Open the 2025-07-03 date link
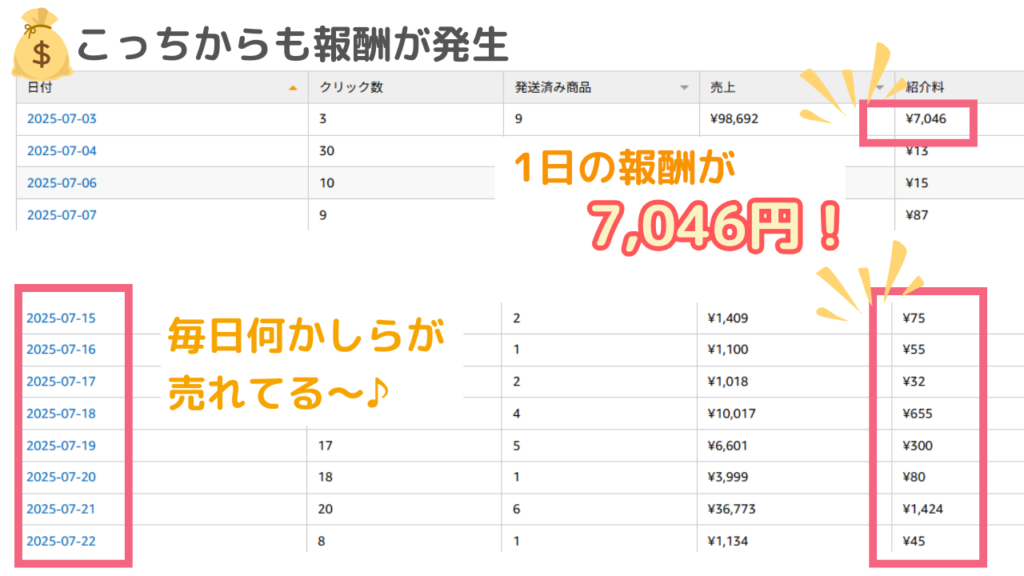 [62, 119]
